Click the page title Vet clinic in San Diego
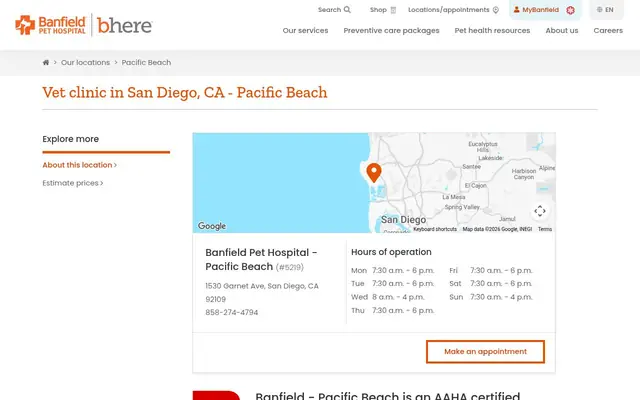The image size is (640, 400). (x=184, y=93)
